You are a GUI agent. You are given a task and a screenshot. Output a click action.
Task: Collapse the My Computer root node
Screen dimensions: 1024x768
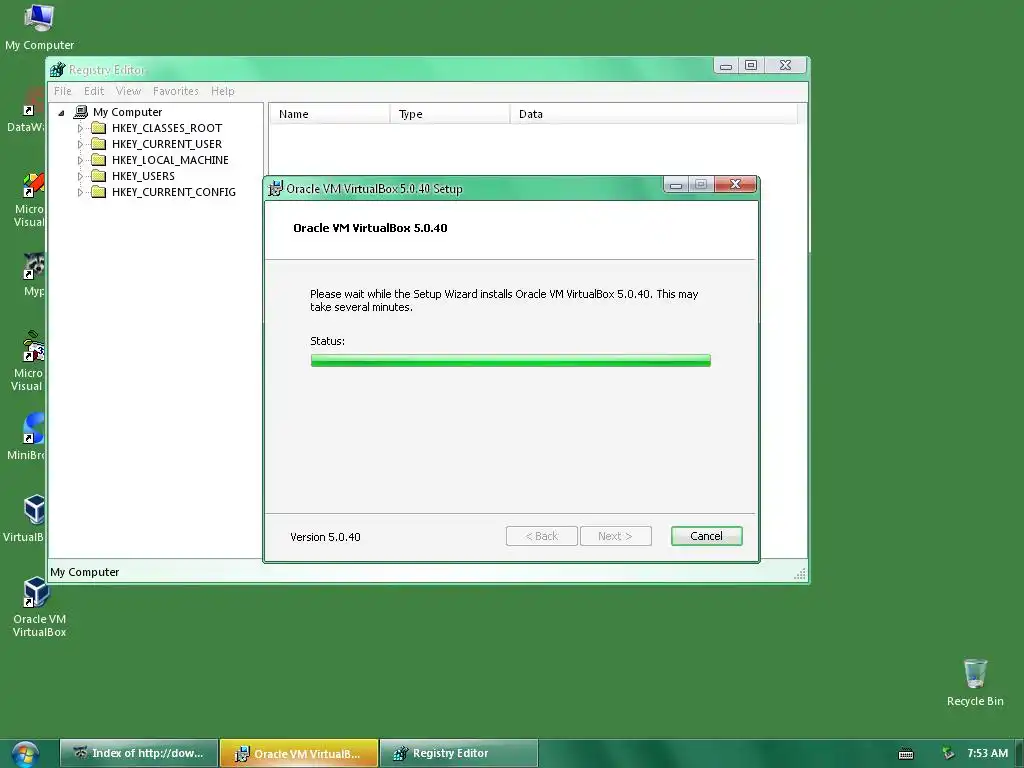coord(61,113)
